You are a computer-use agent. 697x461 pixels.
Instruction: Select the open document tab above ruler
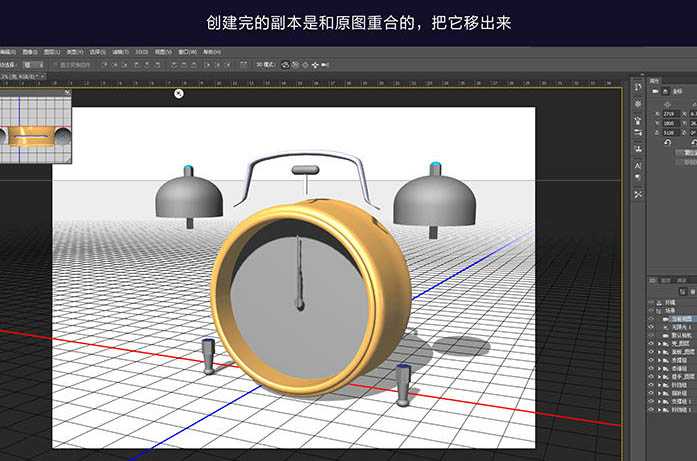point(22,77)
